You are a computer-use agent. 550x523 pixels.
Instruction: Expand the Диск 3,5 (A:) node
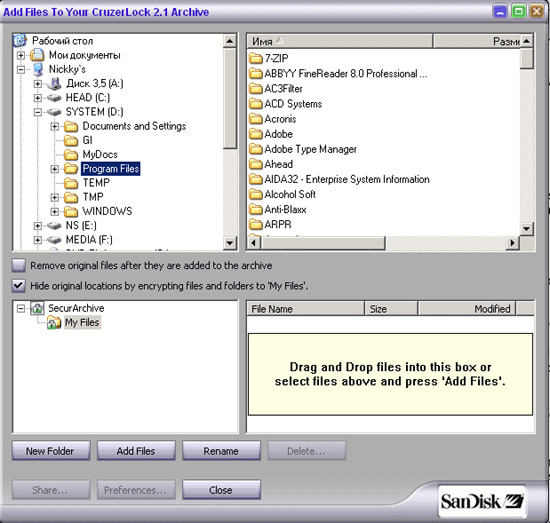(38, 83)
